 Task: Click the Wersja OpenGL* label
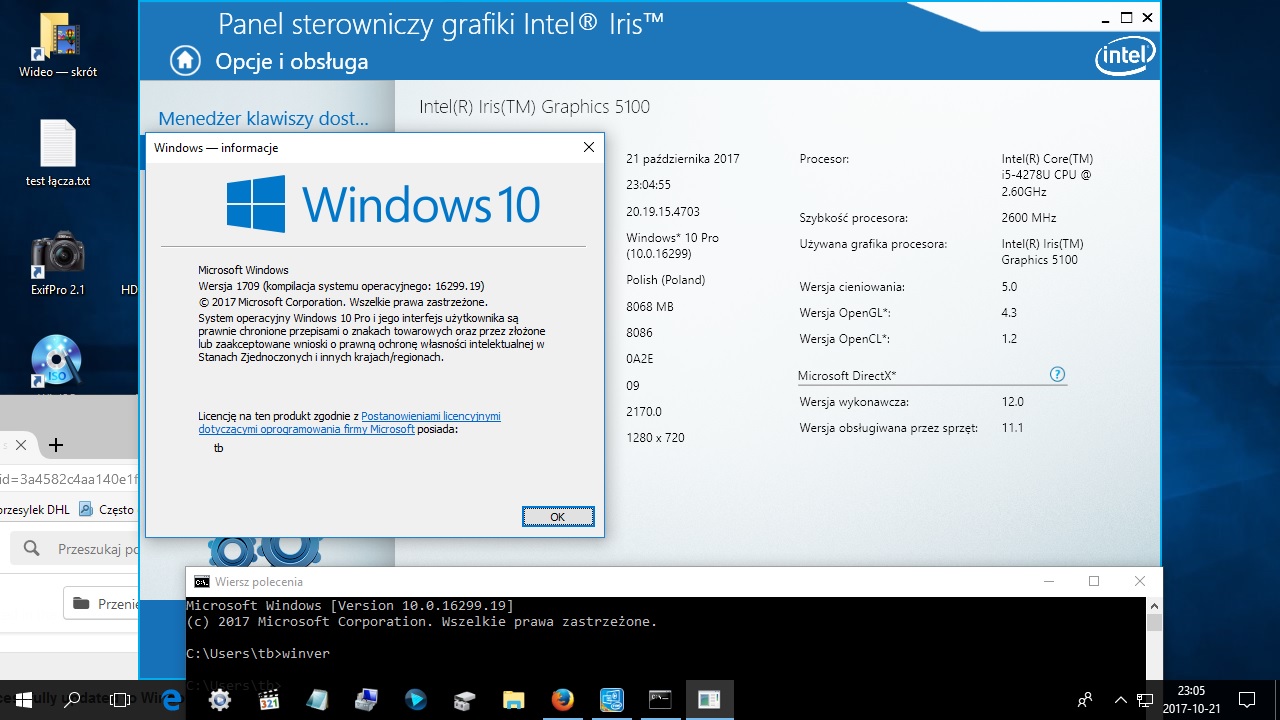click(x=845, y=313)
